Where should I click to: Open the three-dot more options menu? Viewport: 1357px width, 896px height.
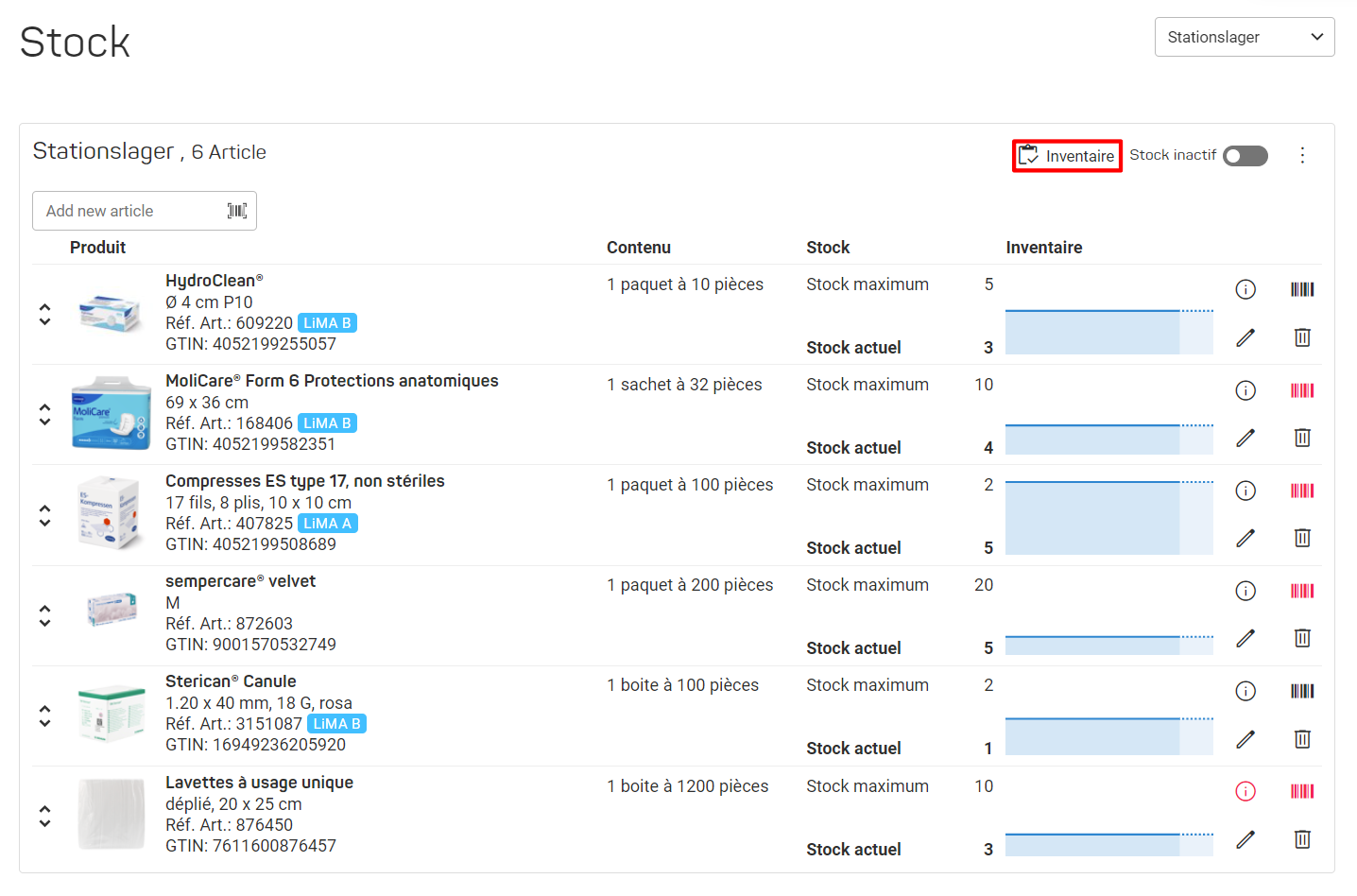1302,155
